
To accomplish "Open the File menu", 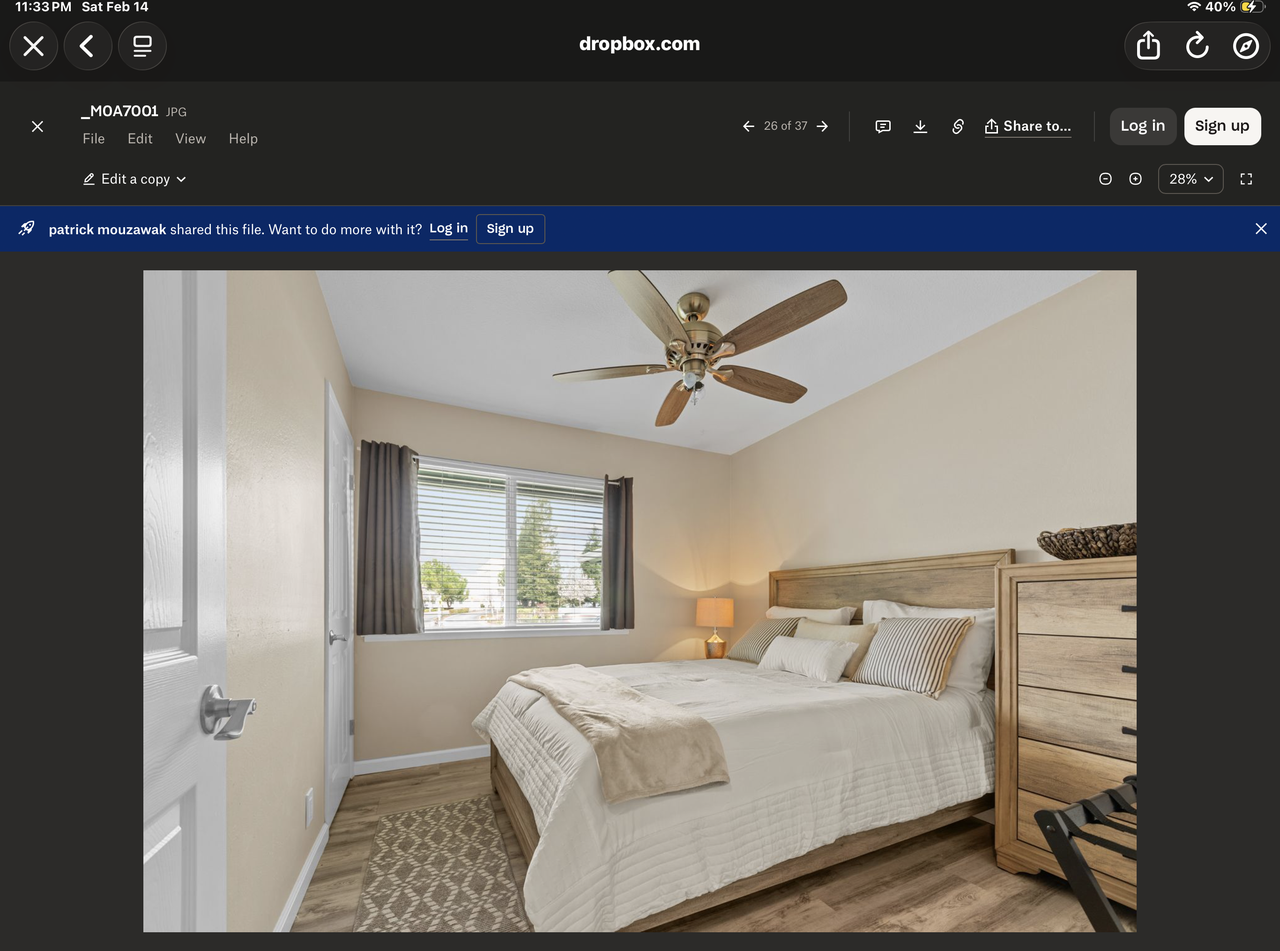I will [x=94, y=139].
